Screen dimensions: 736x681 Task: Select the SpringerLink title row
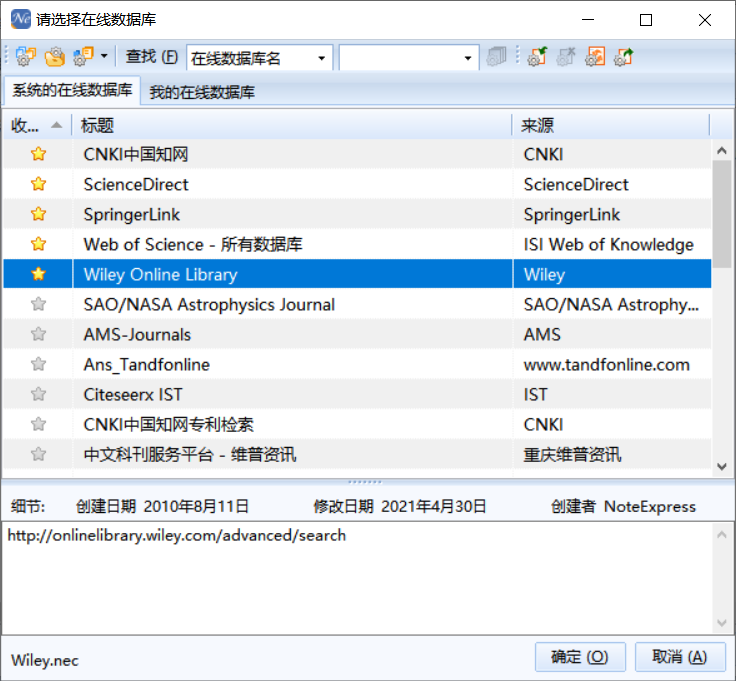click(x=357, y=214)
